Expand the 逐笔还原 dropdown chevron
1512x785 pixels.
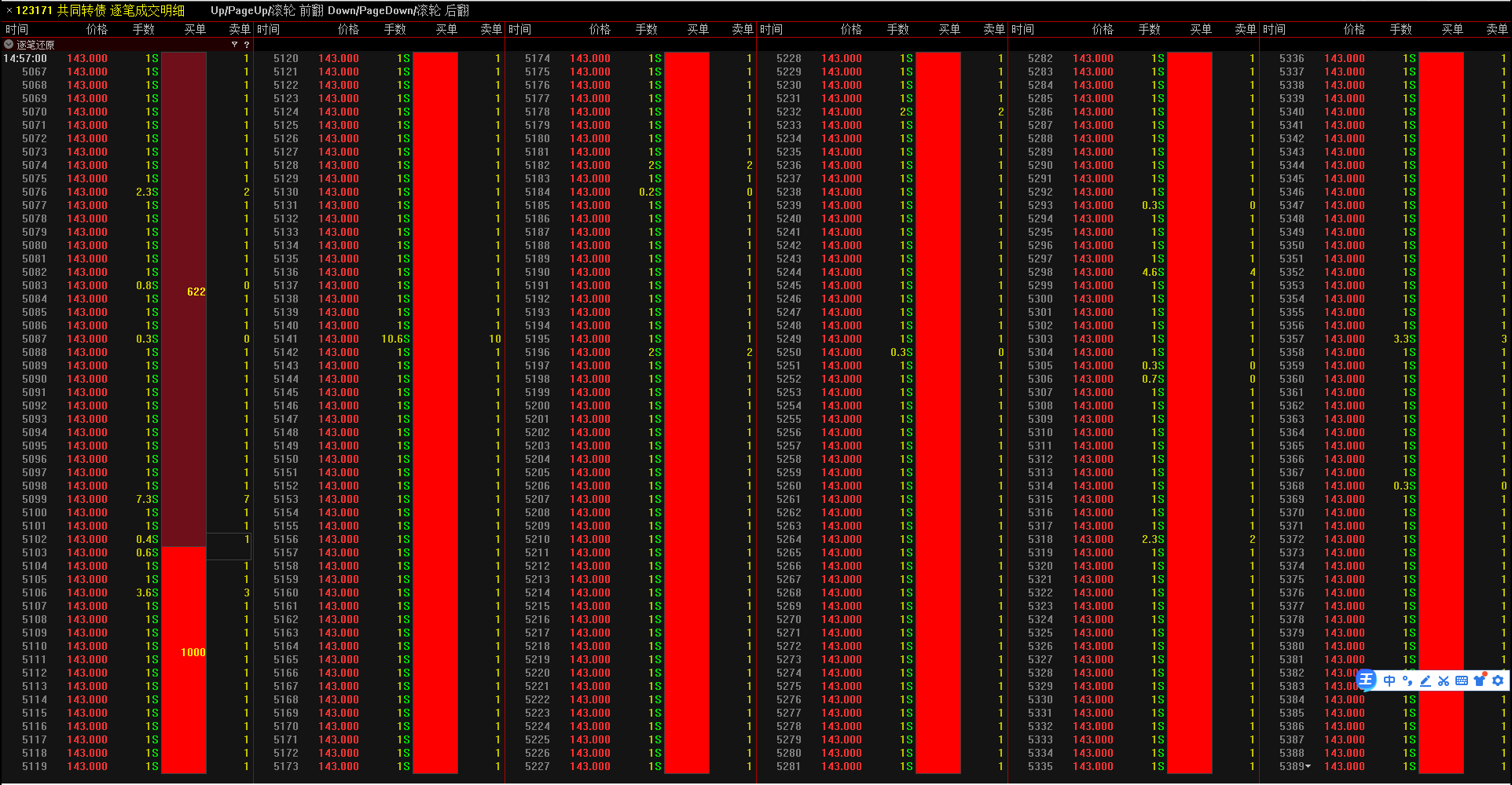pyautogui.click(x=9, y=45)
